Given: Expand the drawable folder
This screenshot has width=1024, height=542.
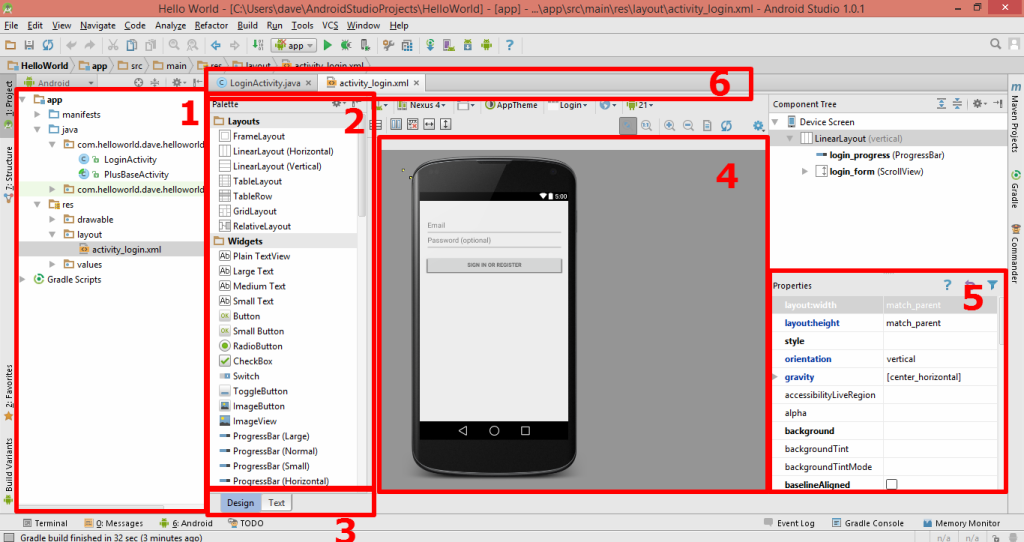Looking at the screenshot, I should (52, 219).
